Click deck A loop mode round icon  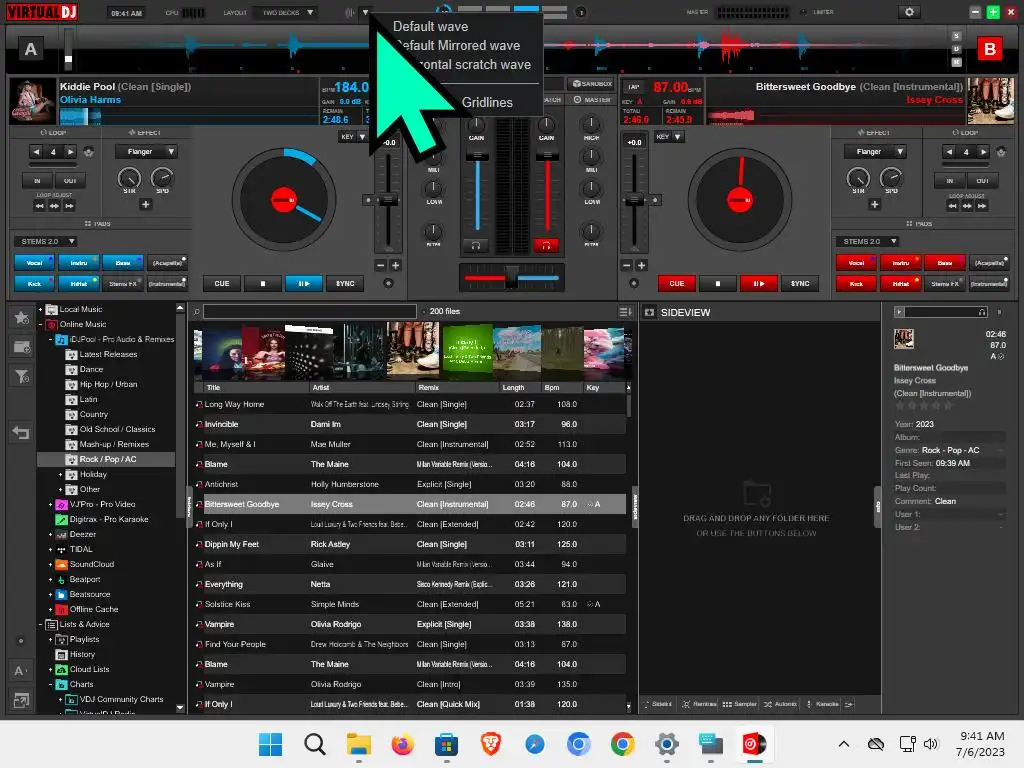pos(89,152)
